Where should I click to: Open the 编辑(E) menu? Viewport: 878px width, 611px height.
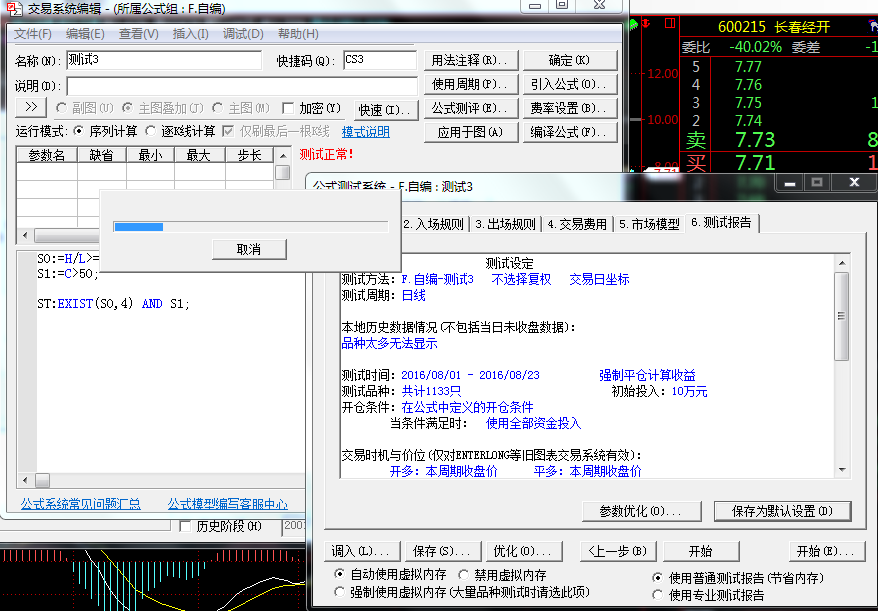point(85,34)
